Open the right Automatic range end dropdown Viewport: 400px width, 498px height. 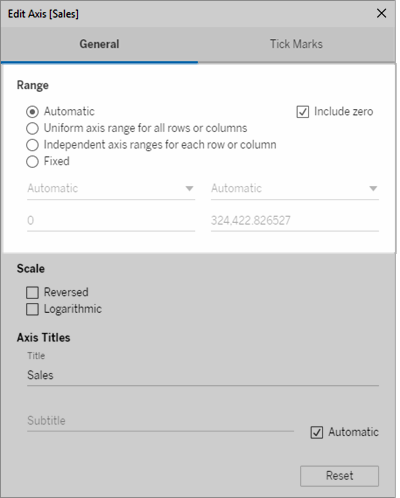pyautogui.click(x=295, y=189)
